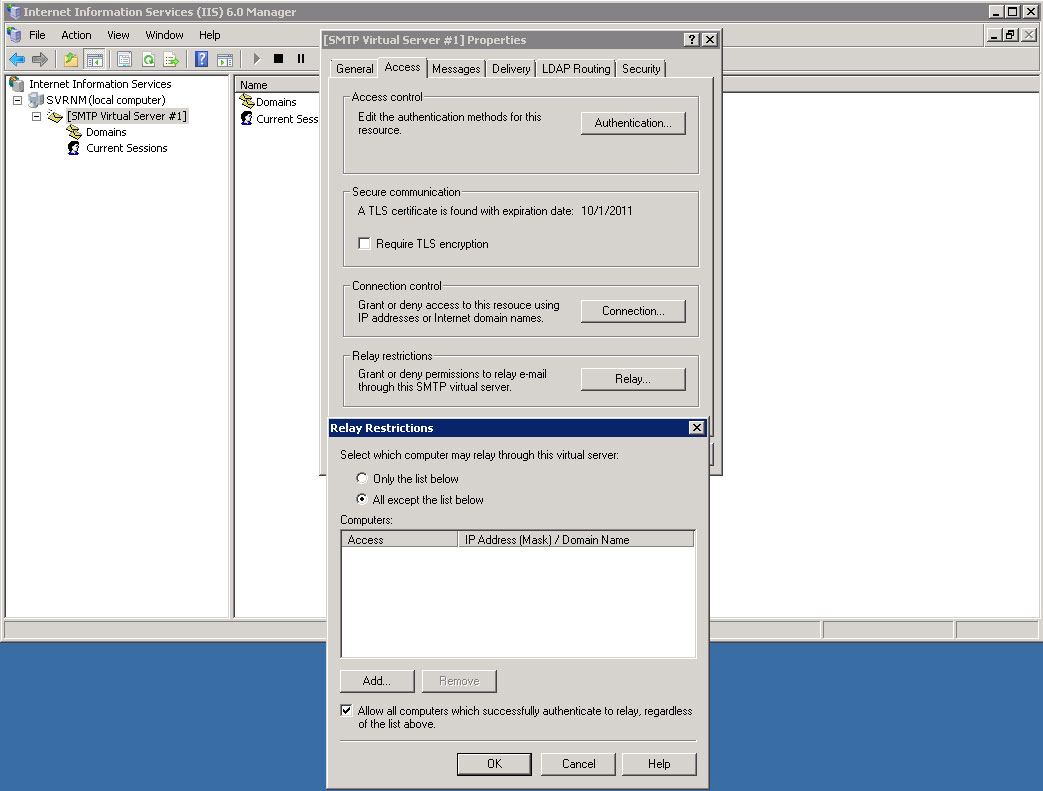
Task: Click IP Address (Mask) / Domain Name header
Action: pos(576,540)
